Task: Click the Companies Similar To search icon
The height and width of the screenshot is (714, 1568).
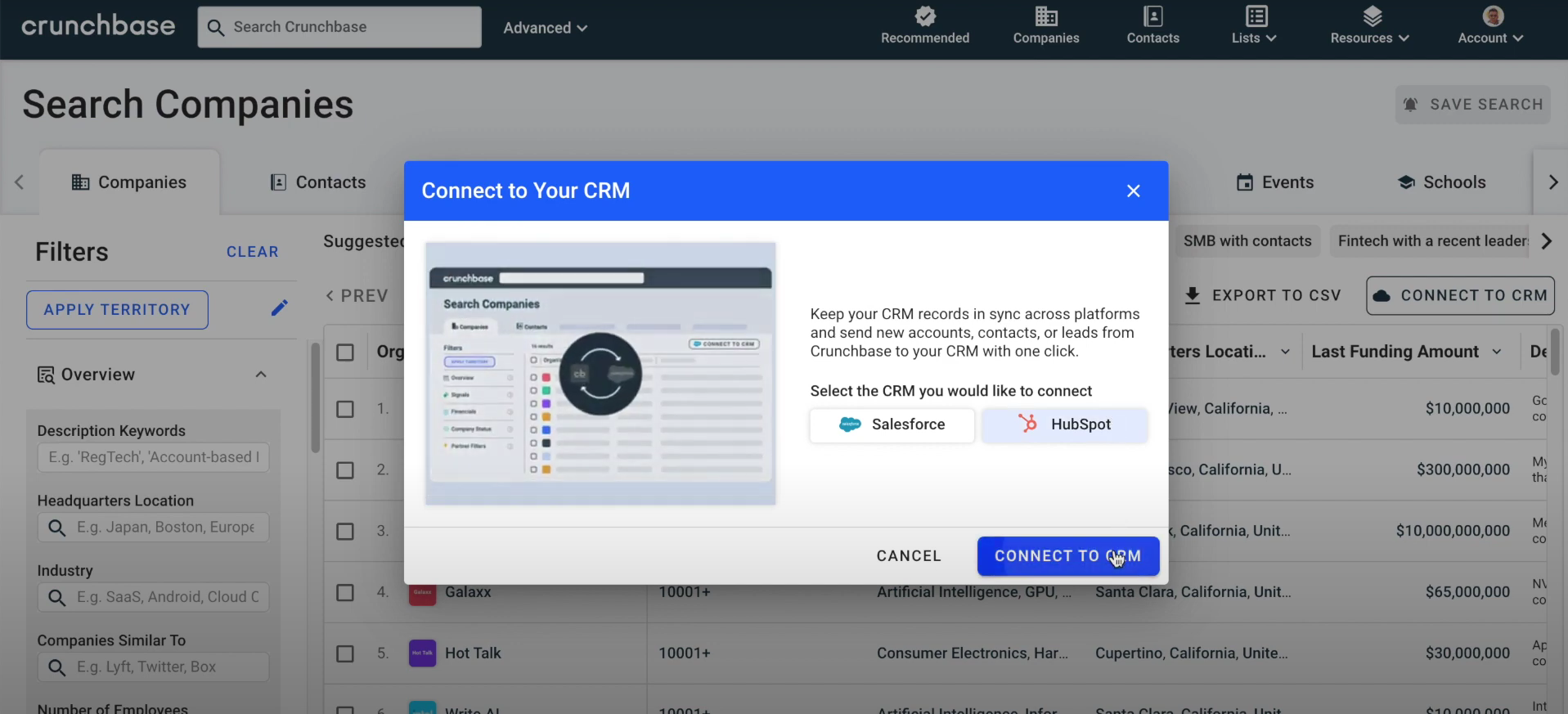Action: [x=56, y=668]
